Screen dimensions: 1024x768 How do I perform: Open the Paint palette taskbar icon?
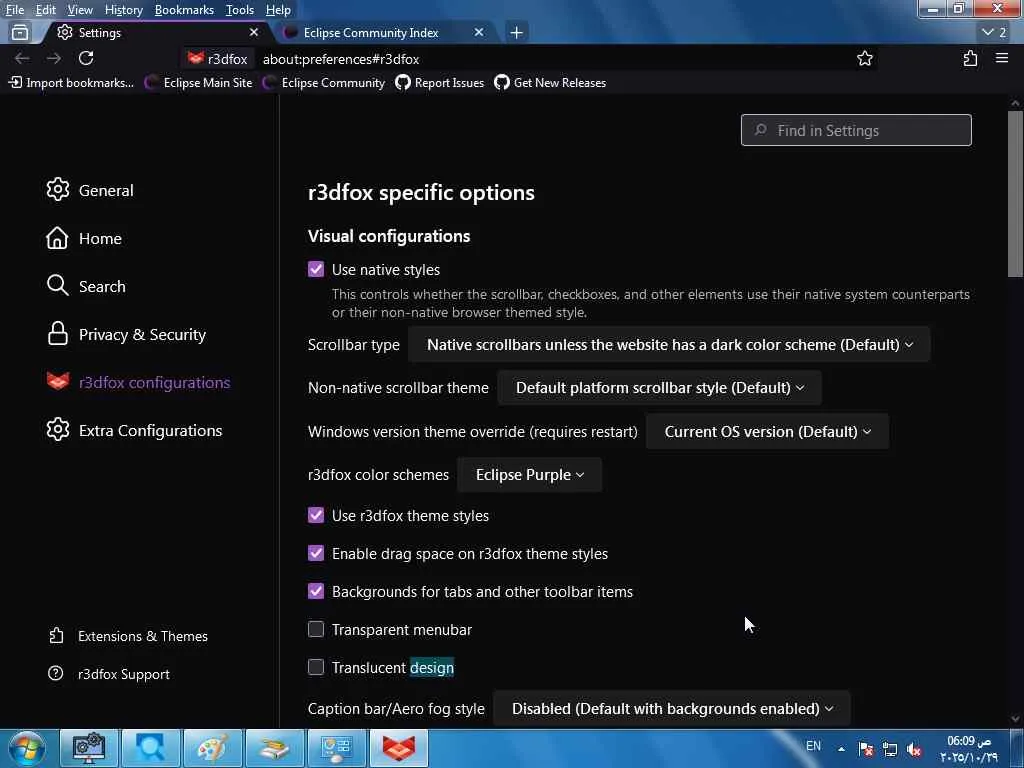(213, 748)
